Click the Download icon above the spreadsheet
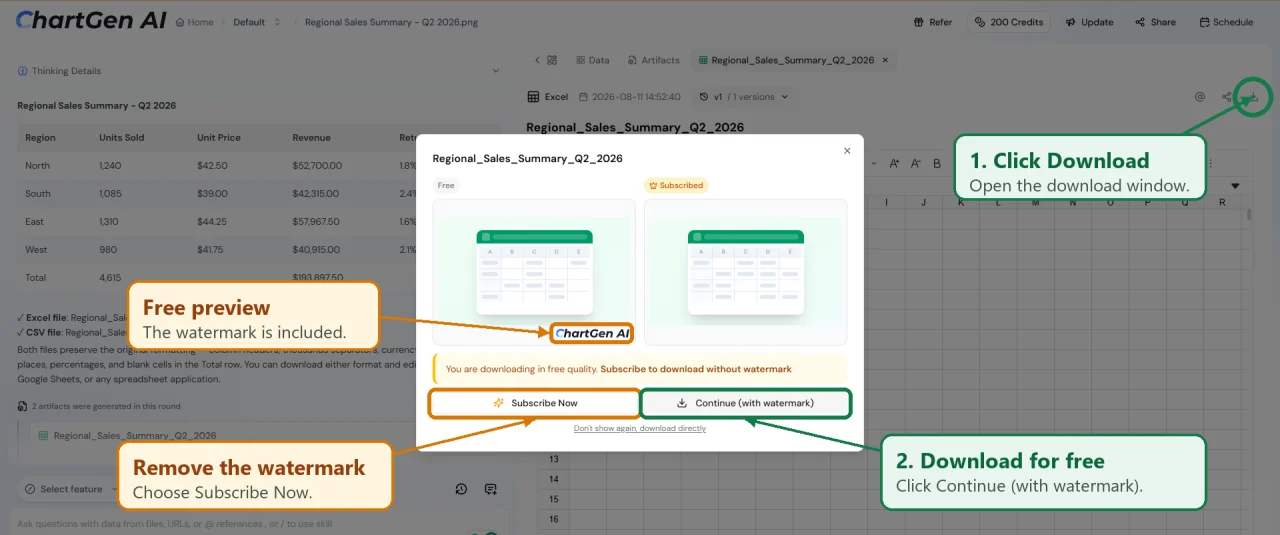This screenshot has height=535, width=1280. point(1251,97)
